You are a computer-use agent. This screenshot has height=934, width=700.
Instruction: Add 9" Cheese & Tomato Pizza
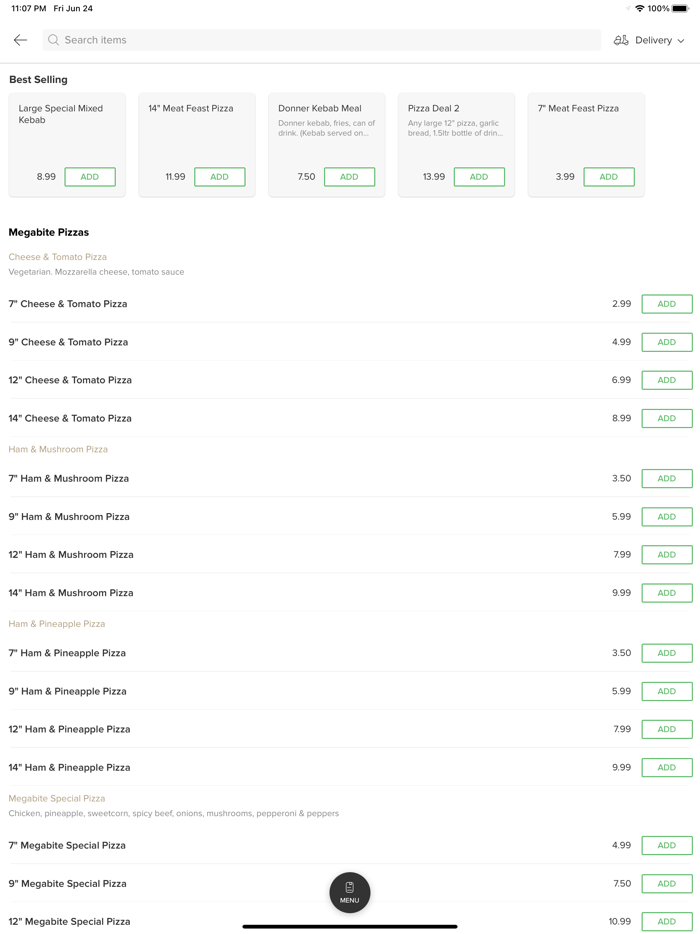pos(667,342)
